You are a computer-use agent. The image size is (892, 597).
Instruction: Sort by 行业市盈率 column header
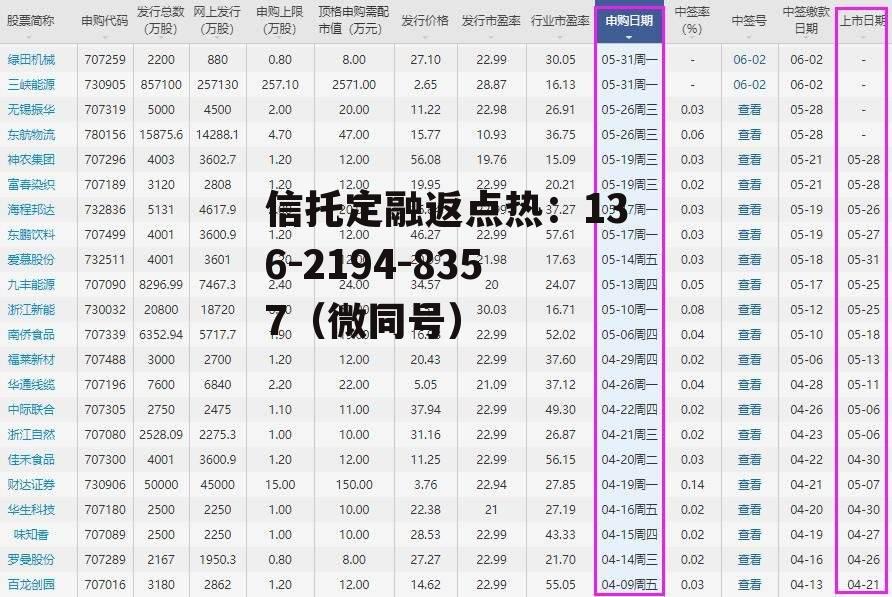pos(560,21)
